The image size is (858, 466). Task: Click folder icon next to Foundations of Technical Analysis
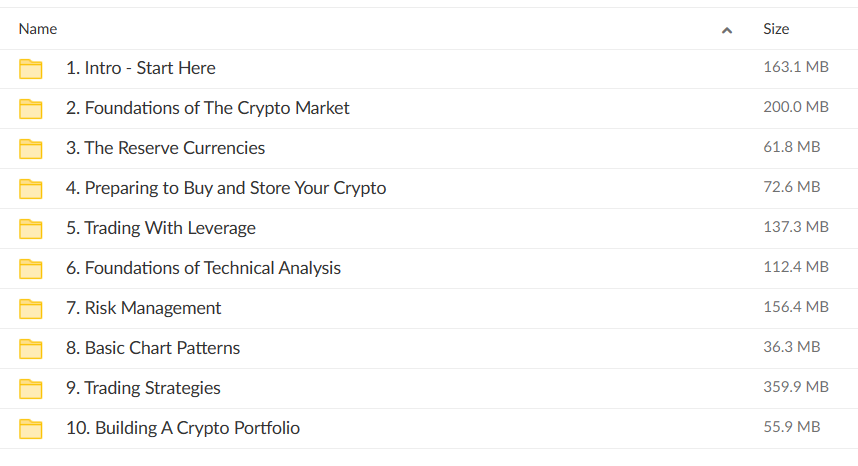pos(31,269)
